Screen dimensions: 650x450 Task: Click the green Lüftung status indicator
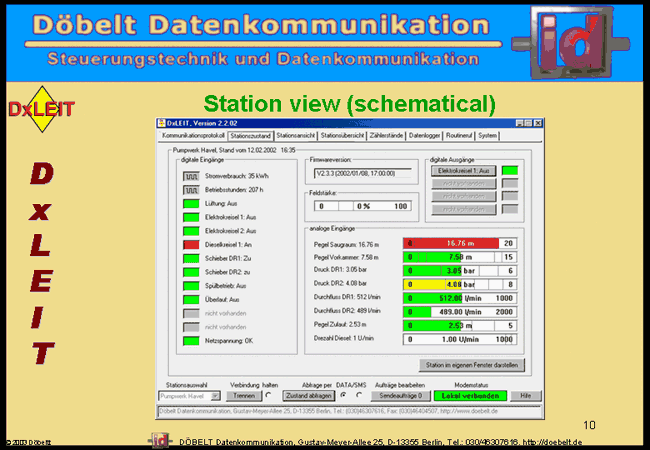coord(191,203)
